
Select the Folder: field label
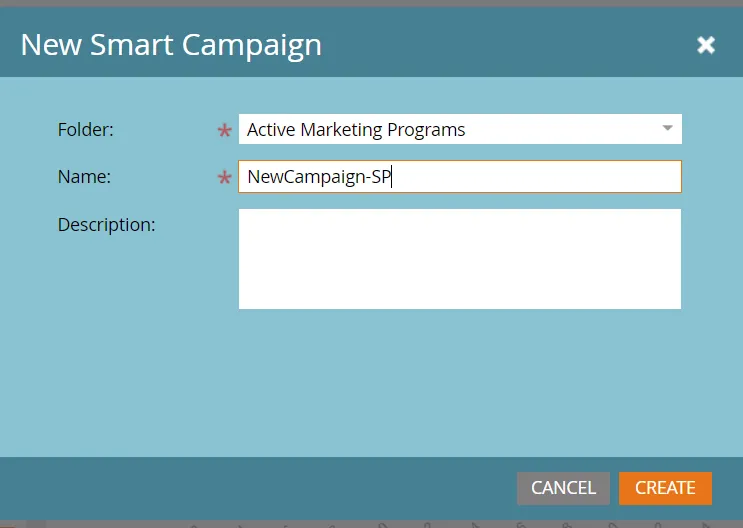[86, 129]
